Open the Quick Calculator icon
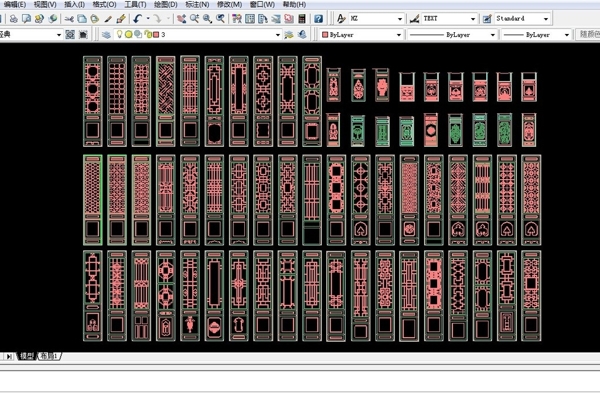This screenshot has height=397, width=600. click(x=302, y=18)
